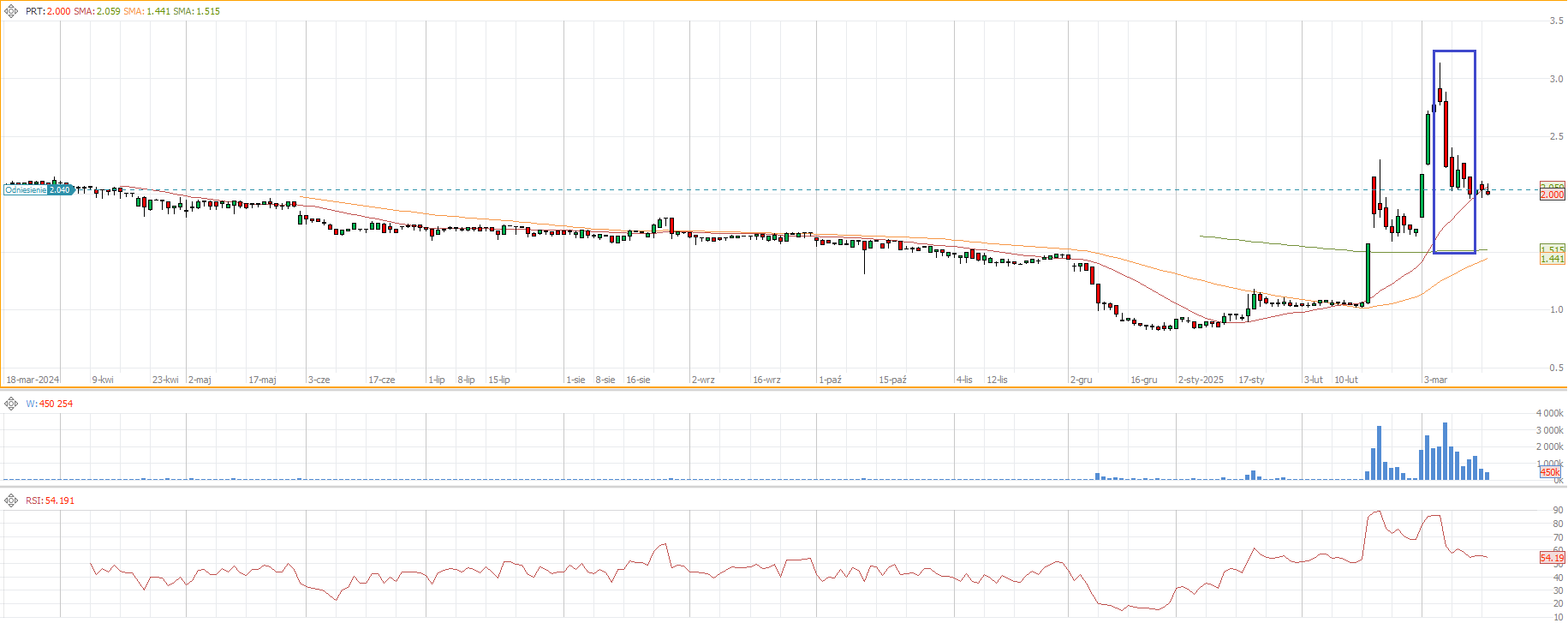The width and height of the screenshot is (1568, 623).
Task: Click the 3-cze date label
Action: [x=319, y=380]
